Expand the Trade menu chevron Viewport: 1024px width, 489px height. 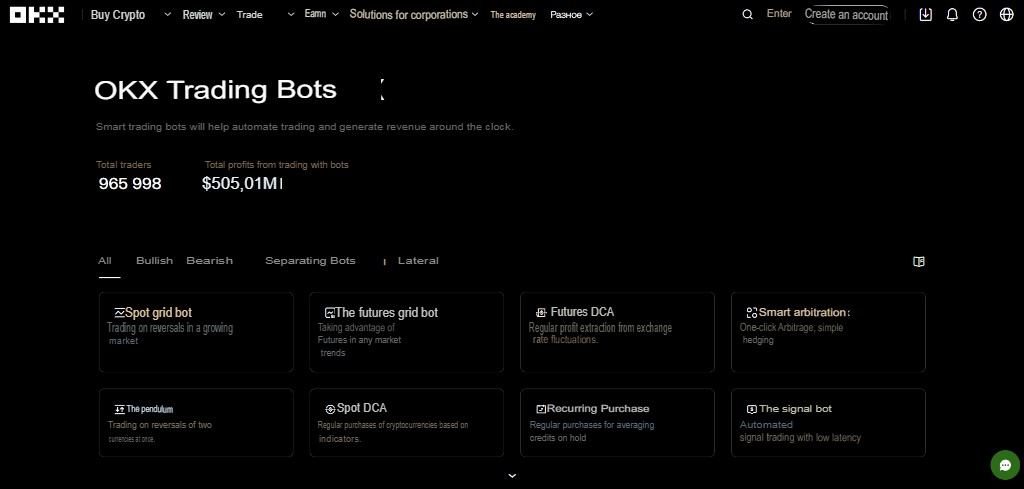[x=291, y=14]
